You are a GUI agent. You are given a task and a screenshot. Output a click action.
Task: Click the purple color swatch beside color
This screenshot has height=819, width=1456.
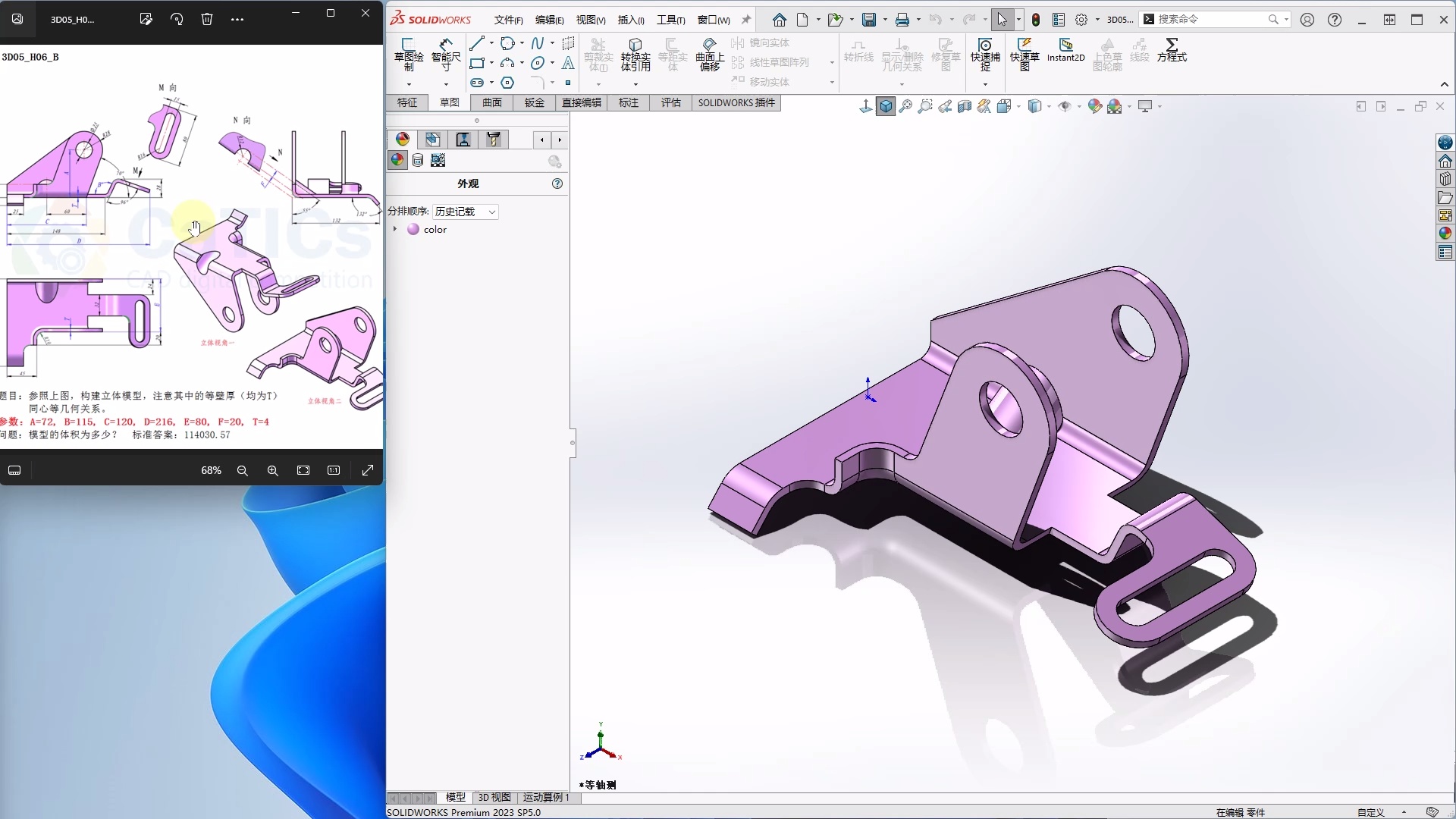coord(413,229)
